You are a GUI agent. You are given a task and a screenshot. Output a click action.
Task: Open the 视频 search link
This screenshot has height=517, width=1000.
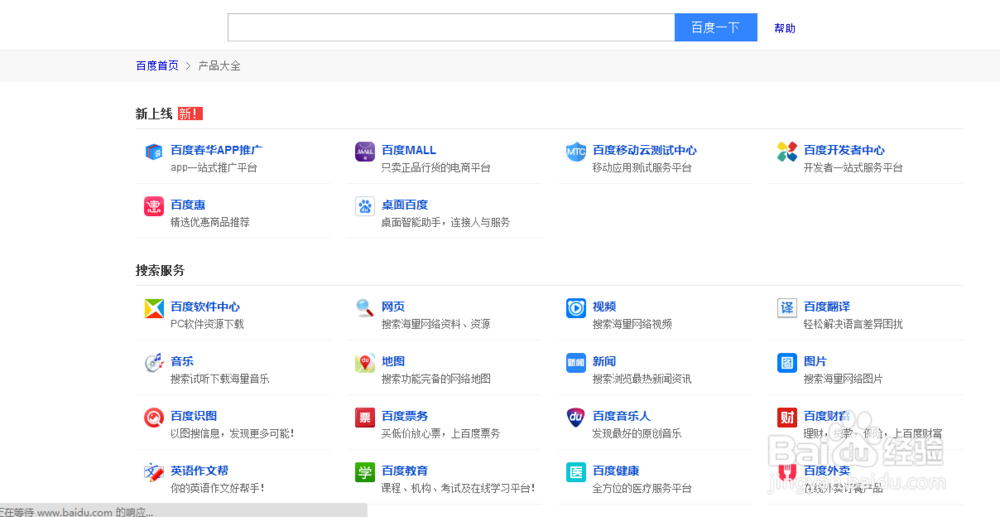pos(604,307)
